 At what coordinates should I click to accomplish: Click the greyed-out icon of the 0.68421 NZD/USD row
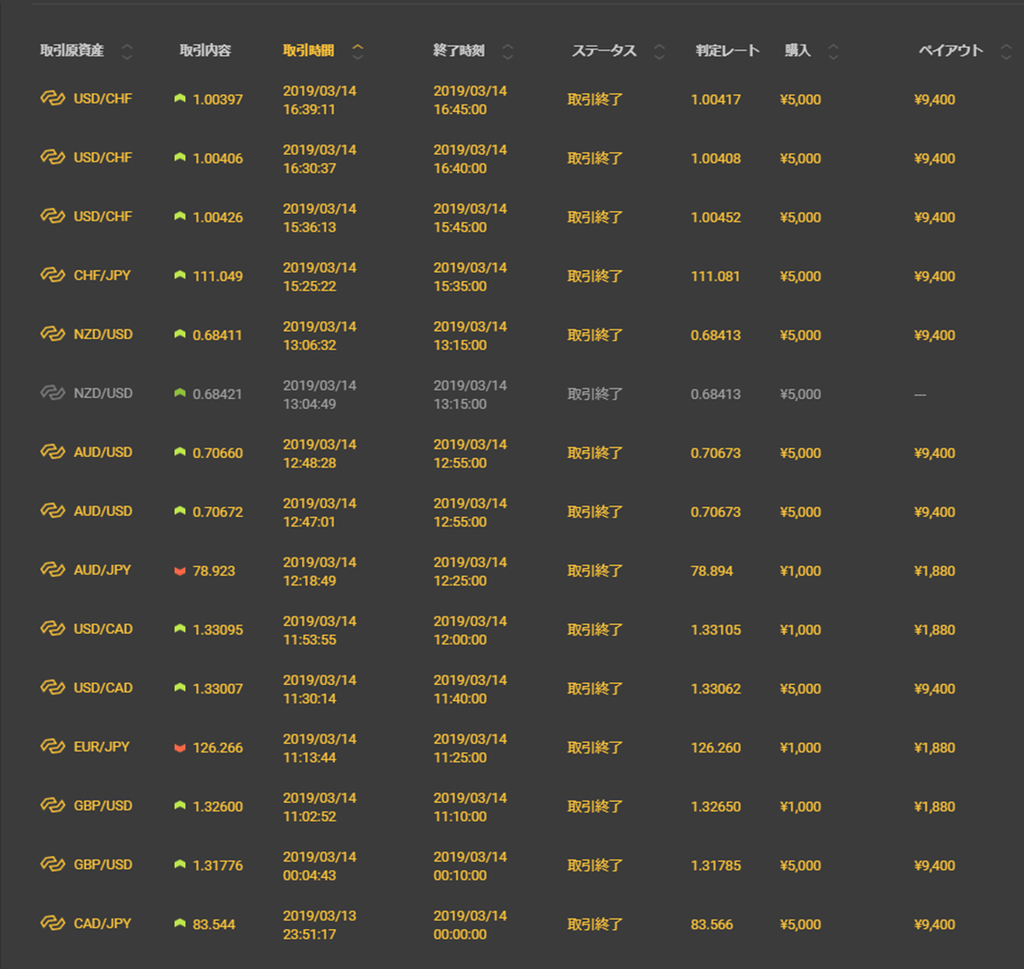click(52, 393)
